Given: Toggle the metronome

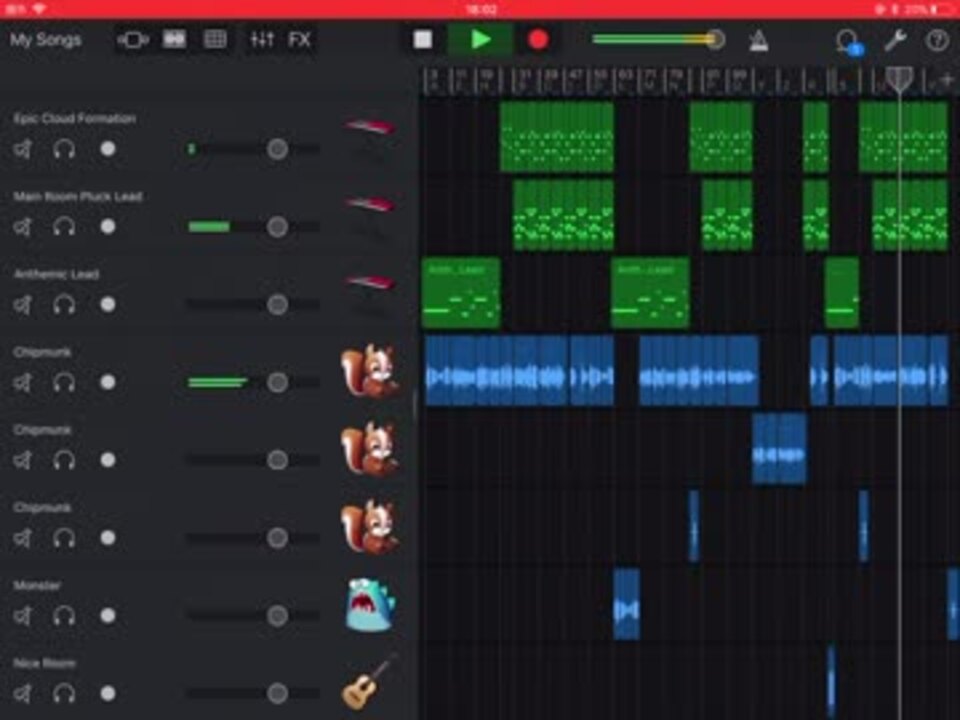Looking at the screenshot, I should pyautogui.click(x=759, y=40).
